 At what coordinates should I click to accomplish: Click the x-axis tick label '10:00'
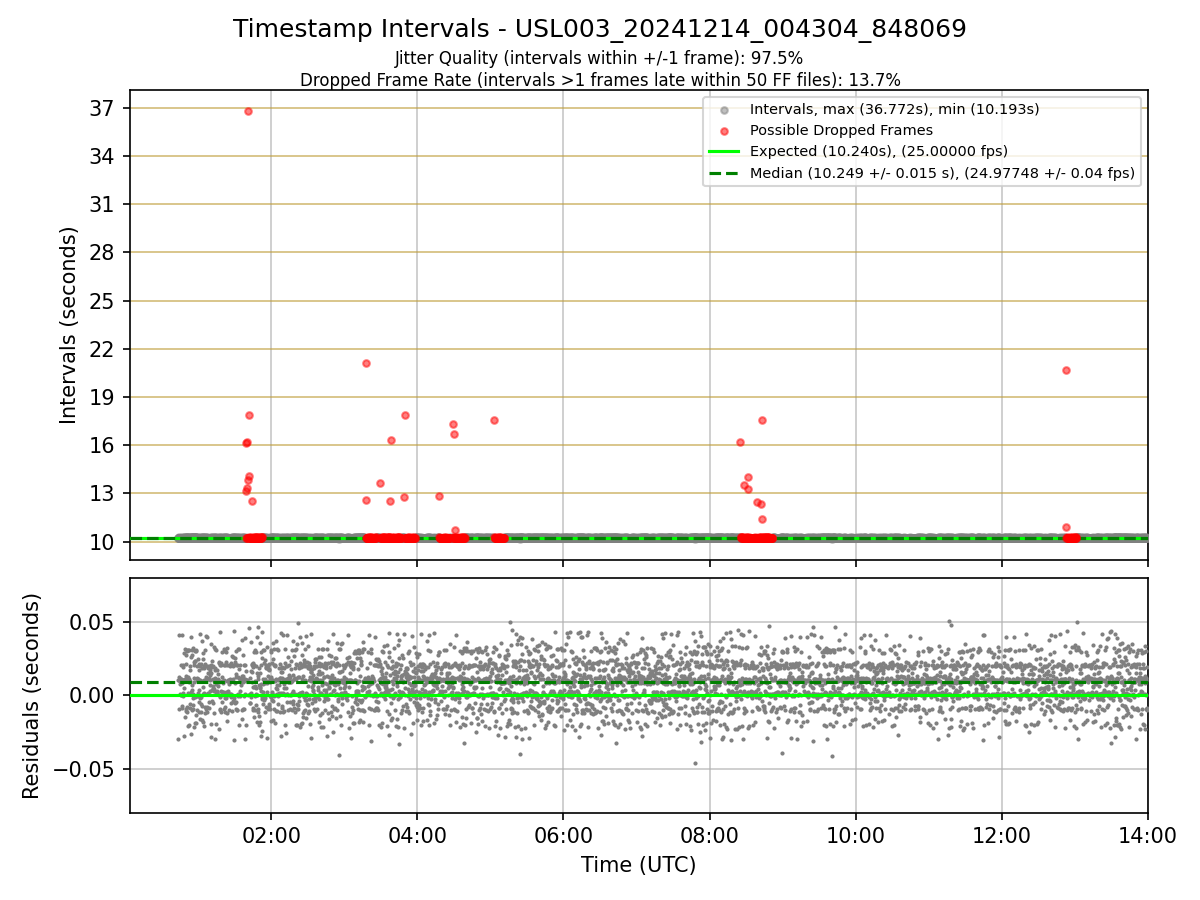point(855,836)
